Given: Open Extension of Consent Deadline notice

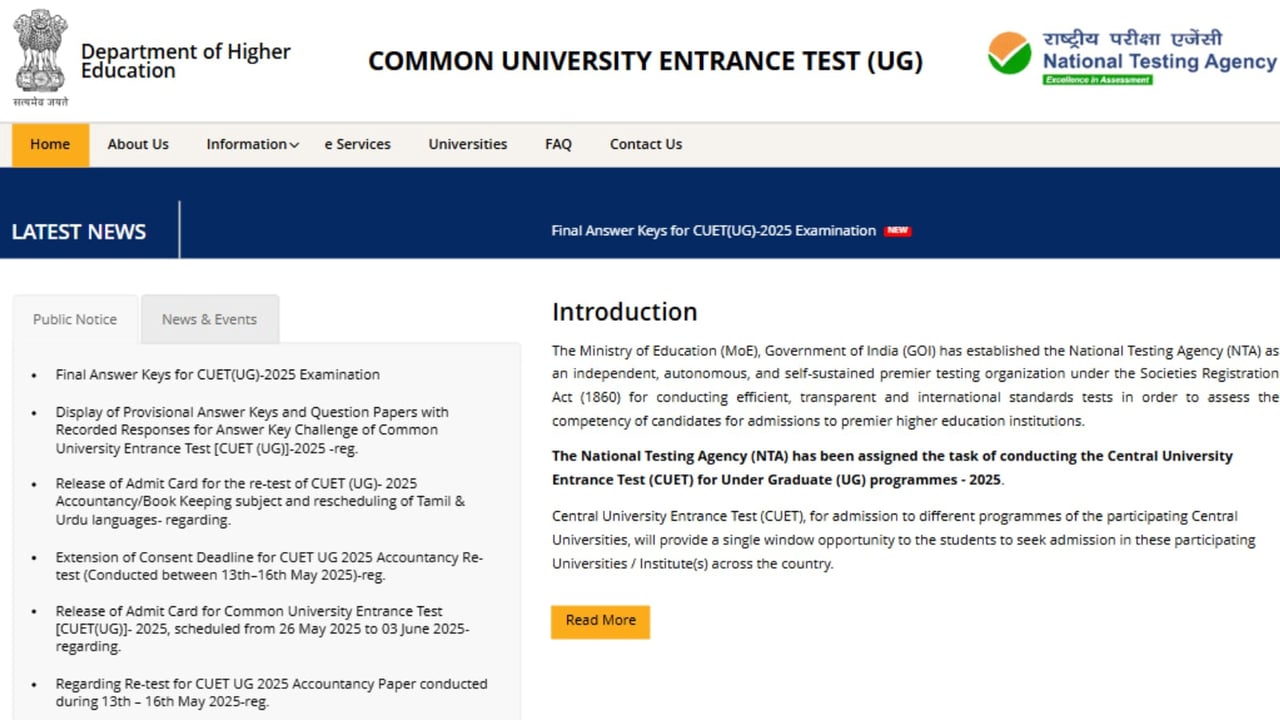Looking at the screenshot, I should (x=269, y=566).
